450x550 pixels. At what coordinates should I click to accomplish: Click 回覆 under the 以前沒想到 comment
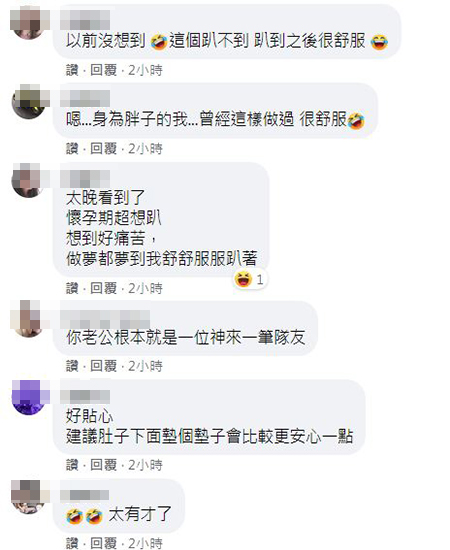pyautogui.click(x=103, y=70)
